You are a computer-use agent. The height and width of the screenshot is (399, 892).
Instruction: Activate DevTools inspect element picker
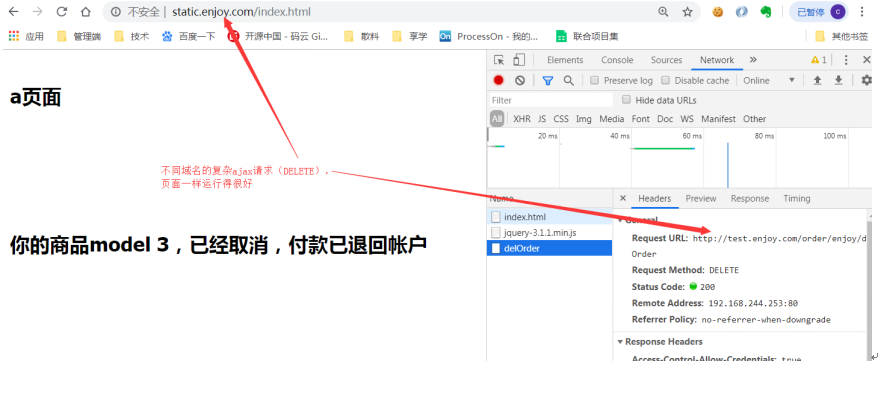coord(499,60)
